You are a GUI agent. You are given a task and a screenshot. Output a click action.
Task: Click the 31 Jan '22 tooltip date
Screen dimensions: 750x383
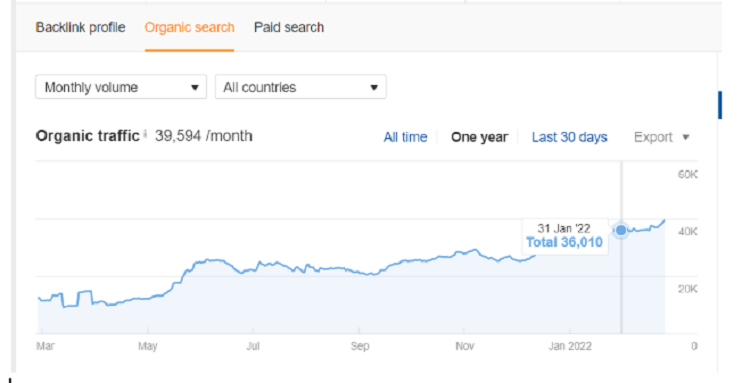[564, 228]
